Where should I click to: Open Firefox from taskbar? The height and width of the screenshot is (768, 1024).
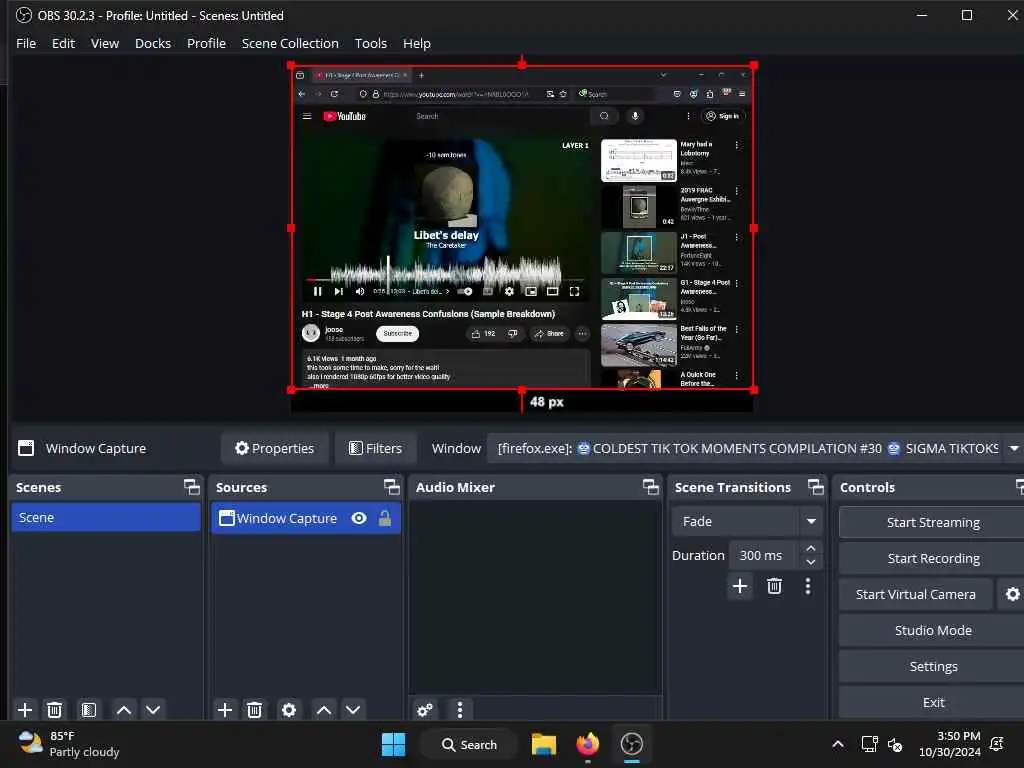pos(588,744)
